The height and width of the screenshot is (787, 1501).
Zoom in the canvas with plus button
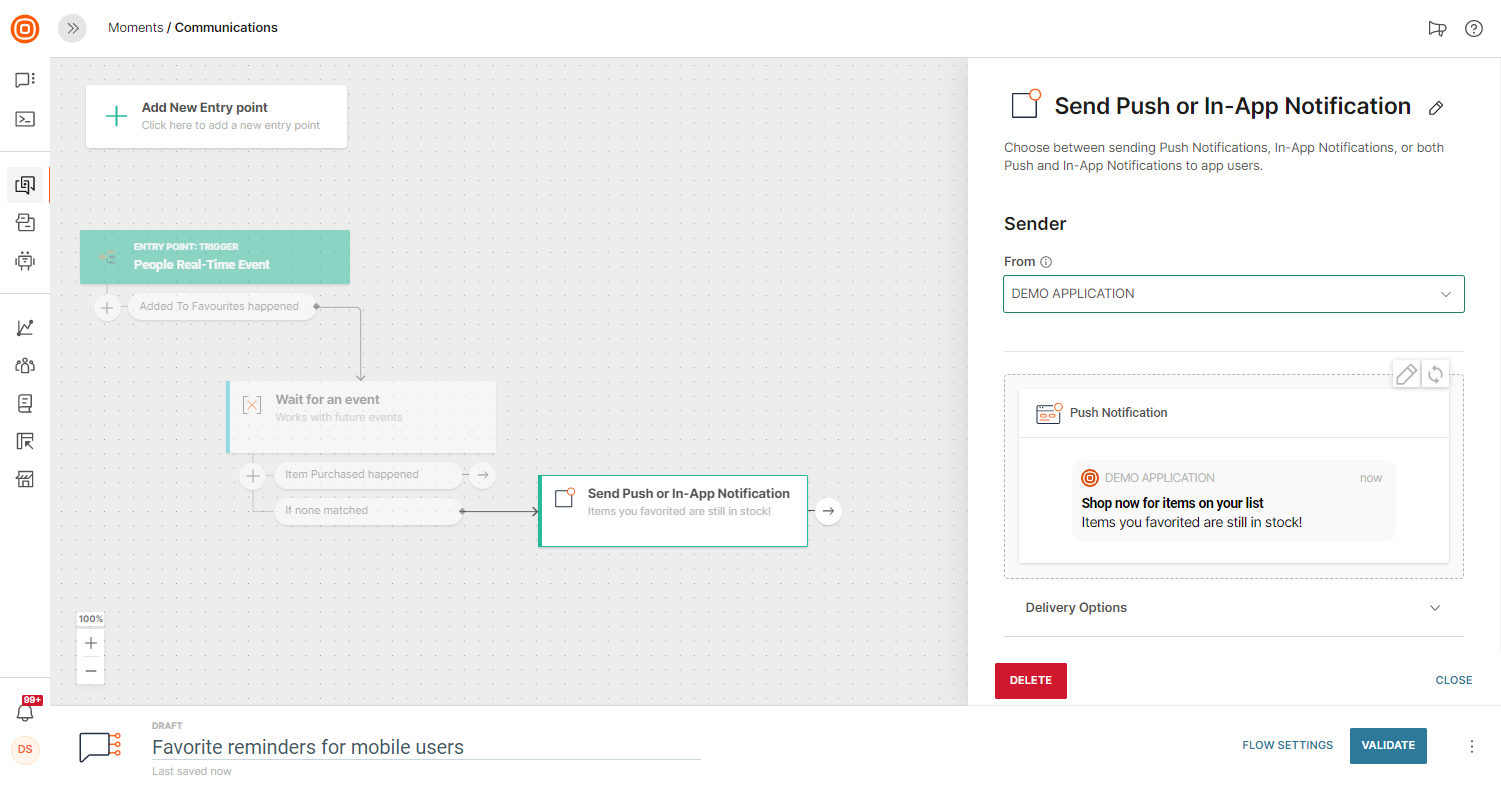[91, 643]
